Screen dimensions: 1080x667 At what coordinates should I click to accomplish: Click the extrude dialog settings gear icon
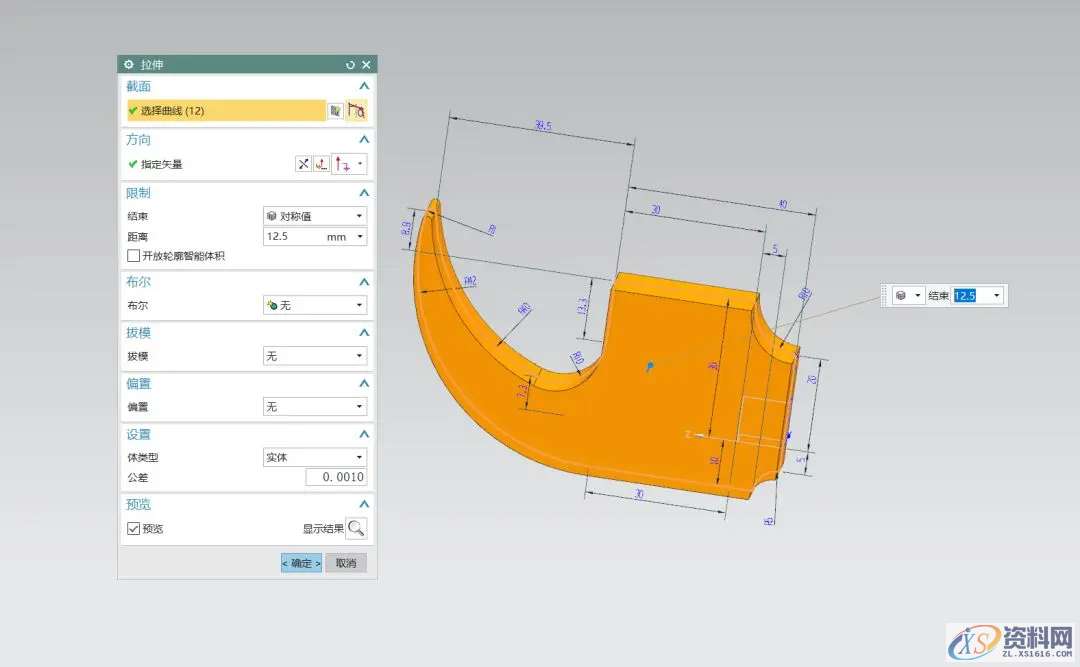128,64
